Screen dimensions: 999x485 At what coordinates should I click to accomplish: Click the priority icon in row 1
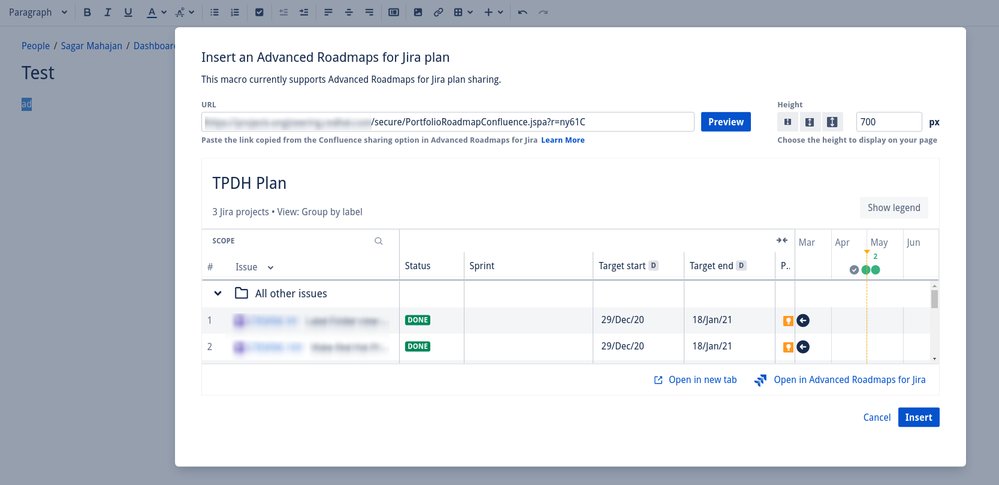point(788,321)
